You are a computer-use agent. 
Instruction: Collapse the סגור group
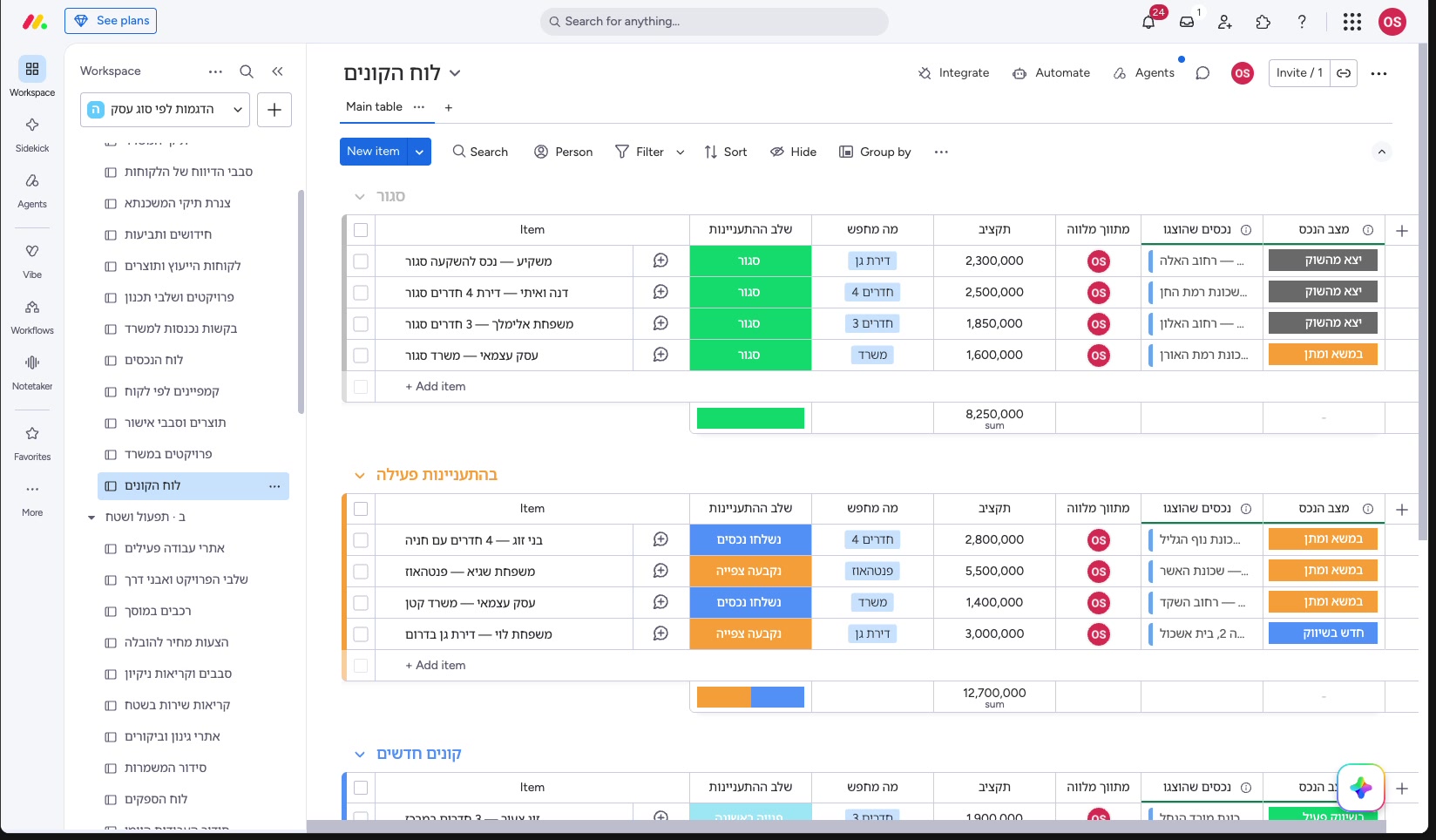pyautogui.click(x=359, y=197)
